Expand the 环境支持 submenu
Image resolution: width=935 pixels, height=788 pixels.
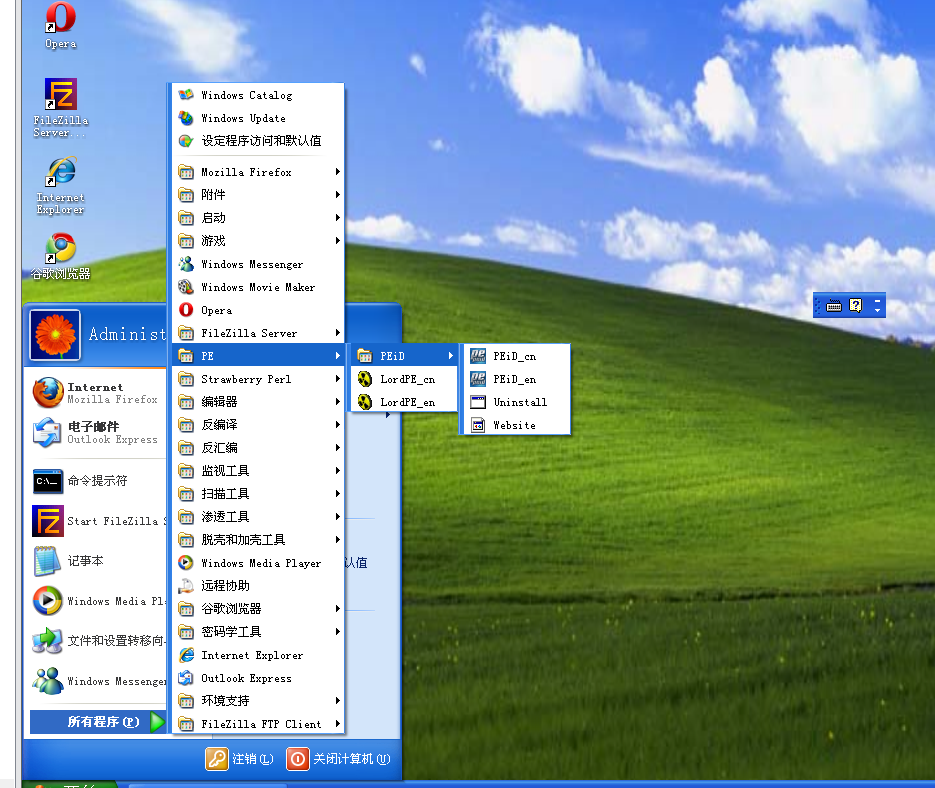click(258, 701)
